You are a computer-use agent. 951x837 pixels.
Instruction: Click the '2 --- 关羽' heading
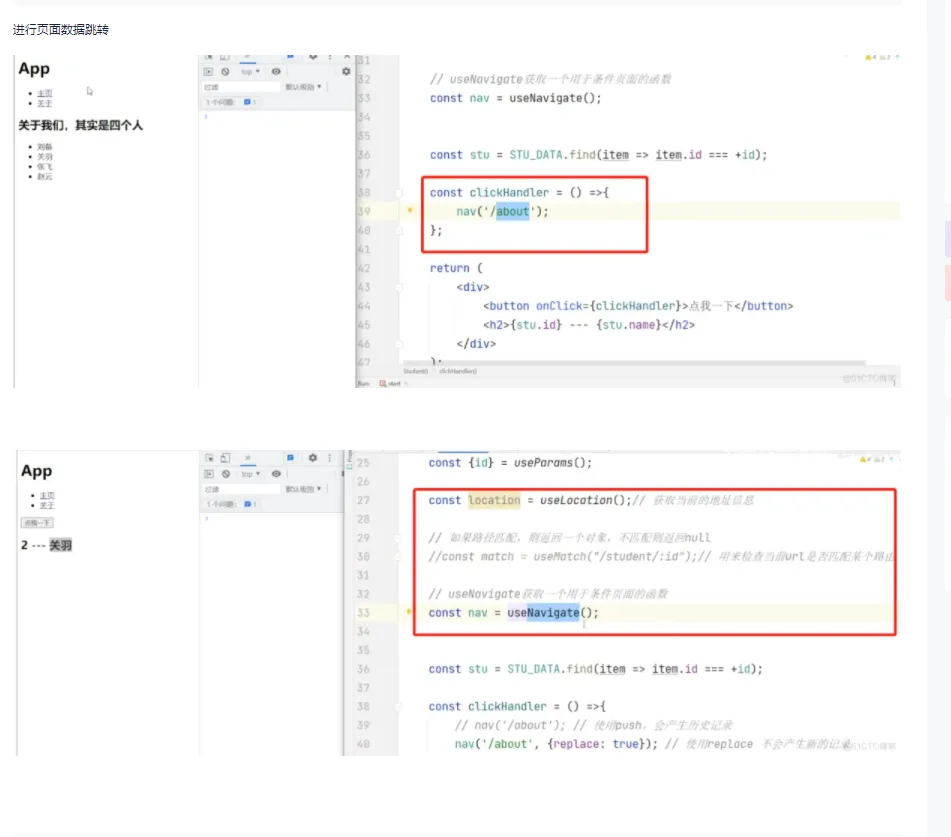click(x=46, y=545)
